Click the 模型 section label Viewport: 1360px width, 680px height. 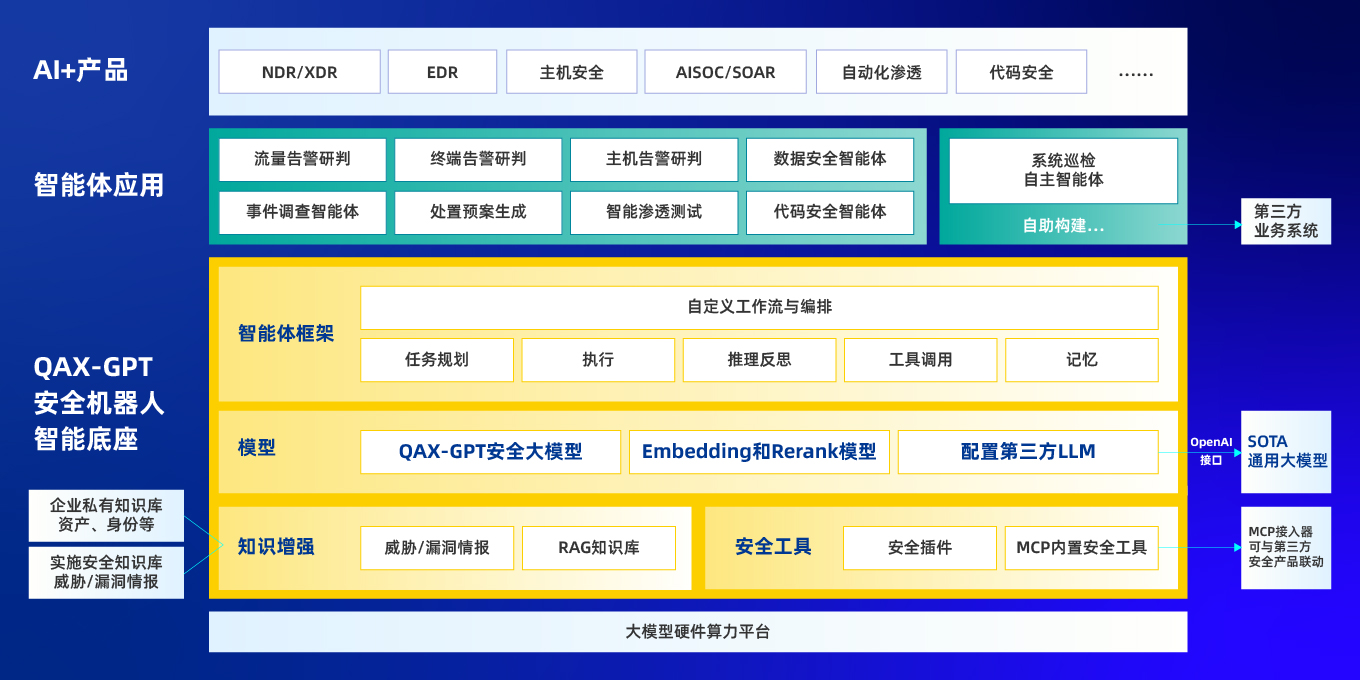pos(257,448)
